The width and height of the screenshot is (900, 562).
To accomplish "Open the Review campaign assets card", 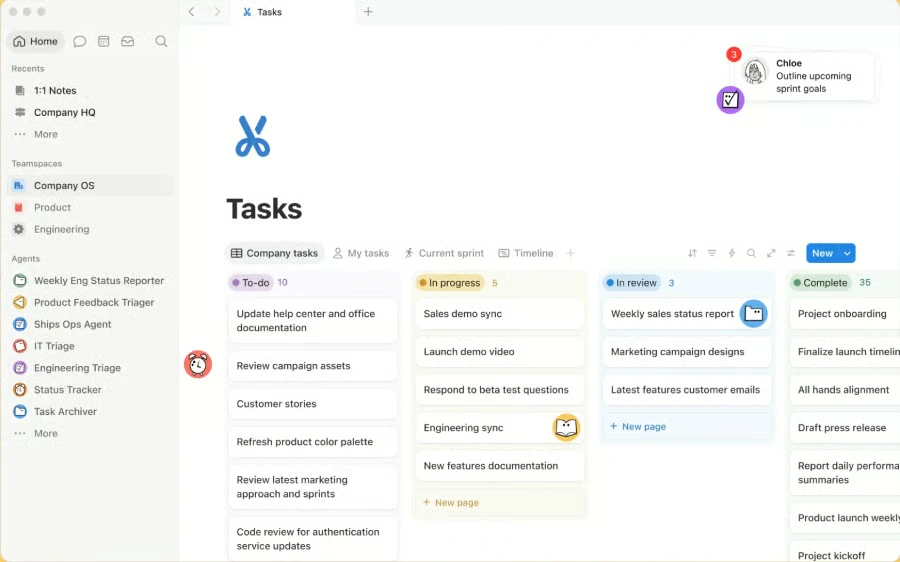I will pos(313,366).
